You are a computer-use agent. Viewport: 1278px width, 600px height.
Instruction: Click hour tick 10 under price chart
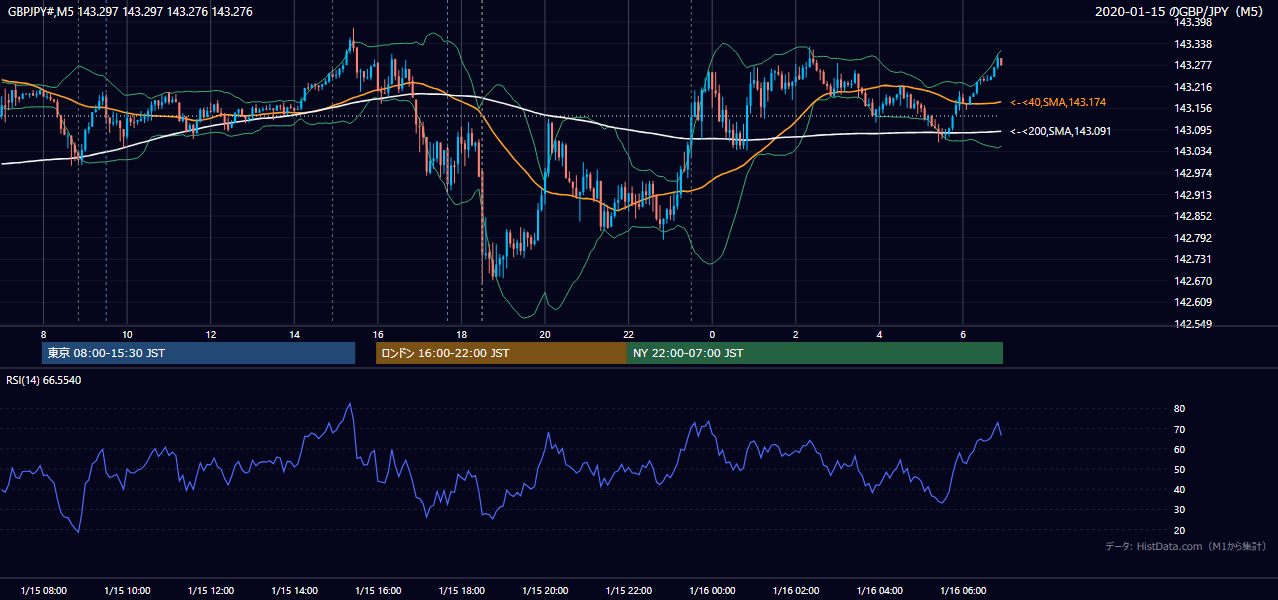coord(127,334)
